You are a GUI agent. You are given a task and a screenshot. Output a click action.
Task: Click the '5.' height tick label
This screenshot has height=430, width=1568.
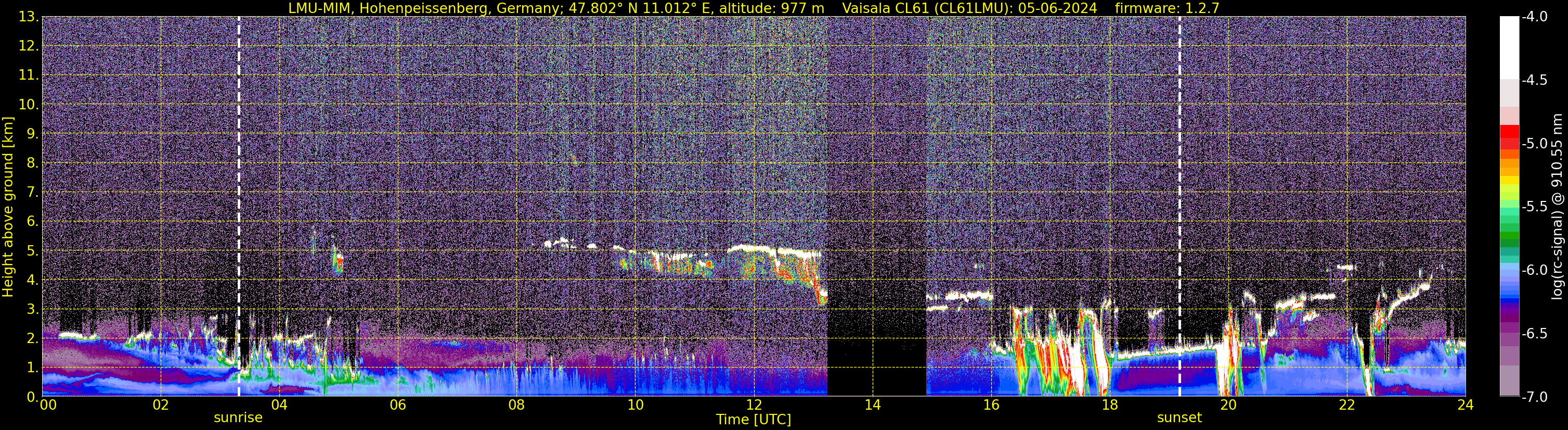32,251
